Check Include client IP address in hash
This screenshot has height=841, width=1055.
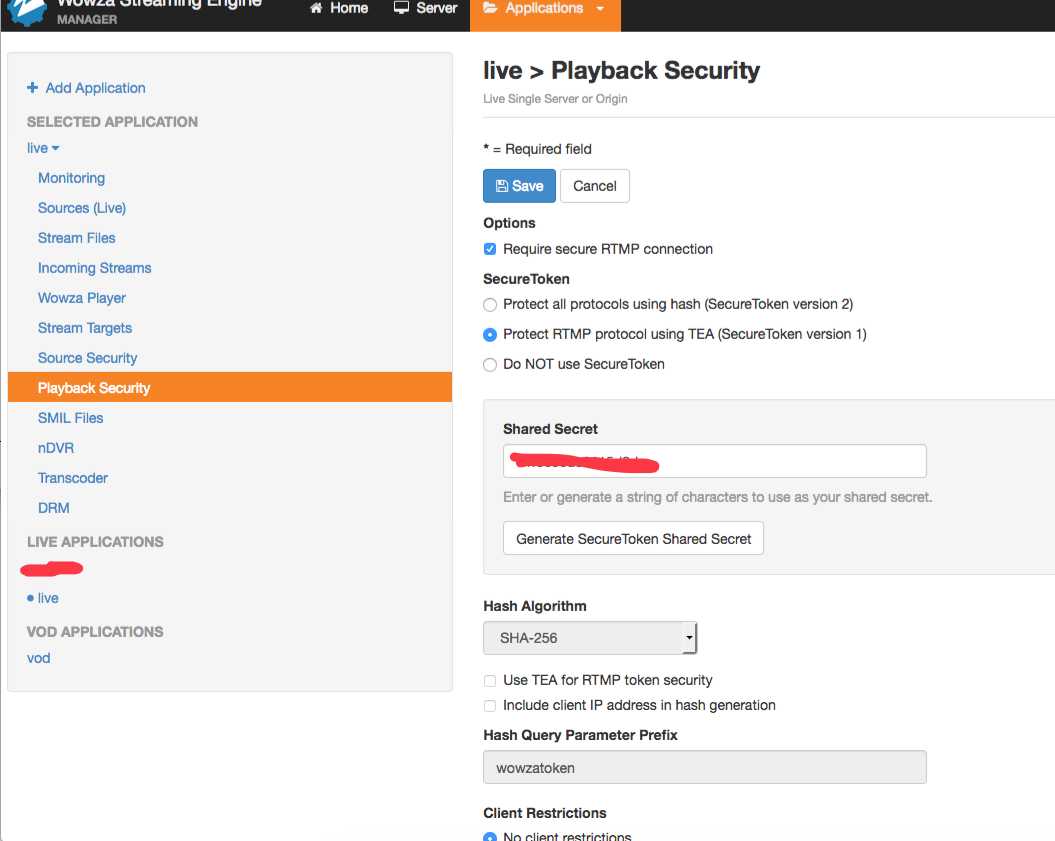point(490,706)
